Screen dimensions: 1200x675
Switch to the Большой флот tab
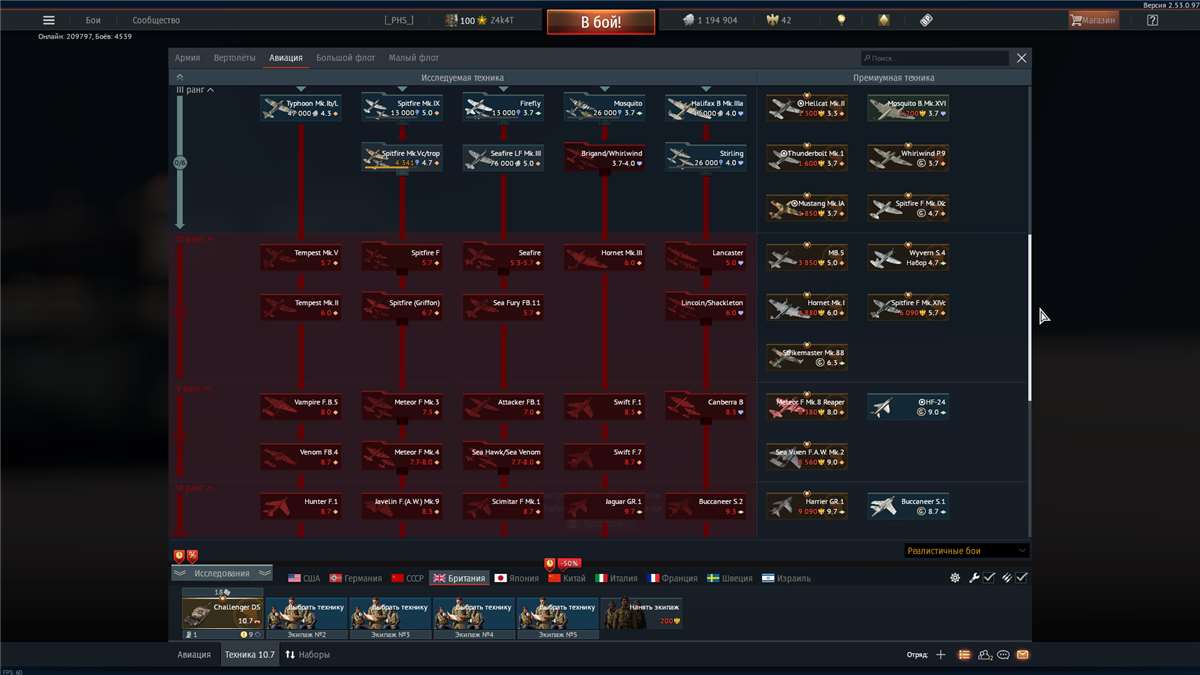(344, 58)
